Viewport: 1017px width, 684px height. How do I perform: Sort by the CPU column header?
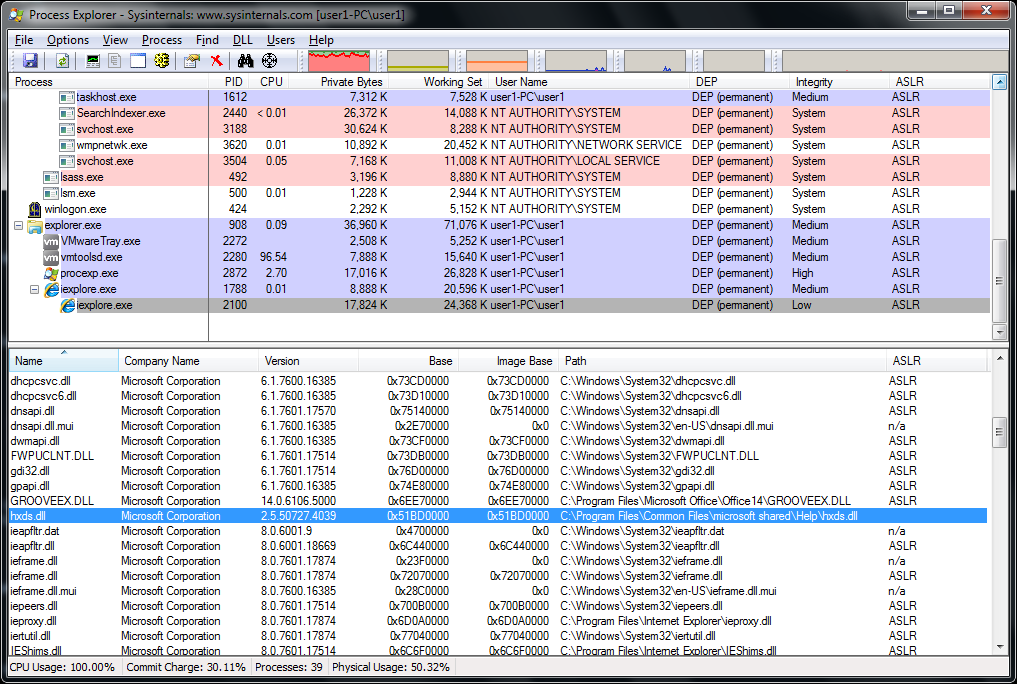tap(271, 82)
